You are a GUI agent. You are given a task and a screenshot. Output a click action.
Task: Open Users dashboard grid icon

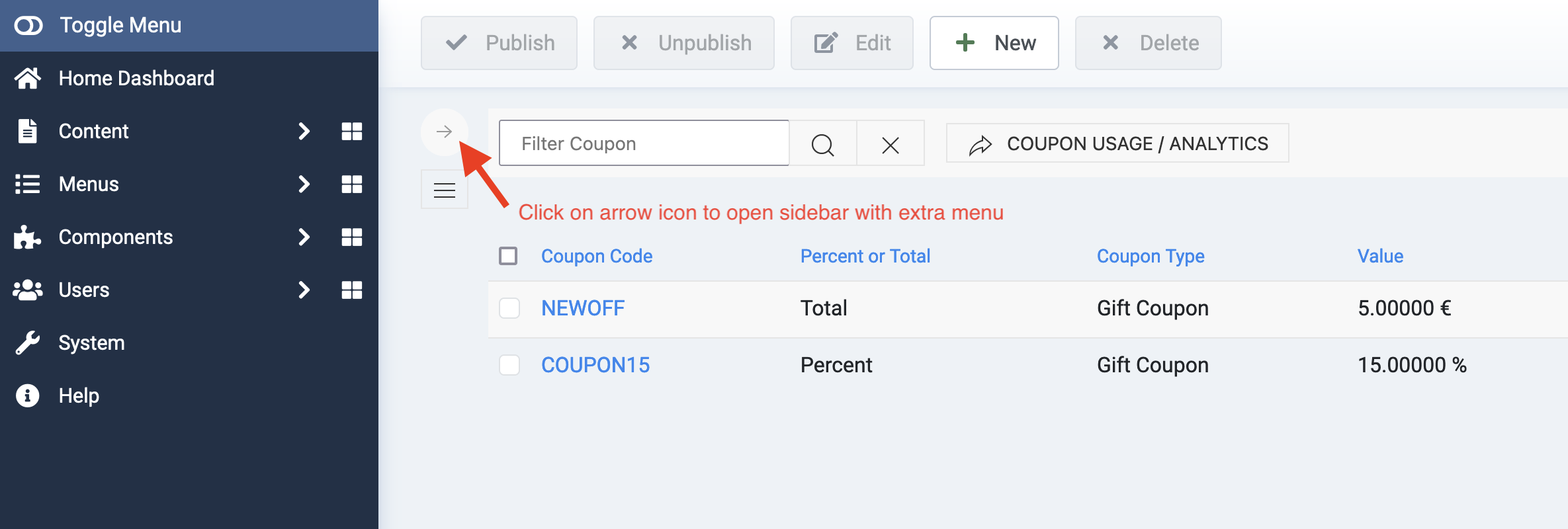(351, 290)
